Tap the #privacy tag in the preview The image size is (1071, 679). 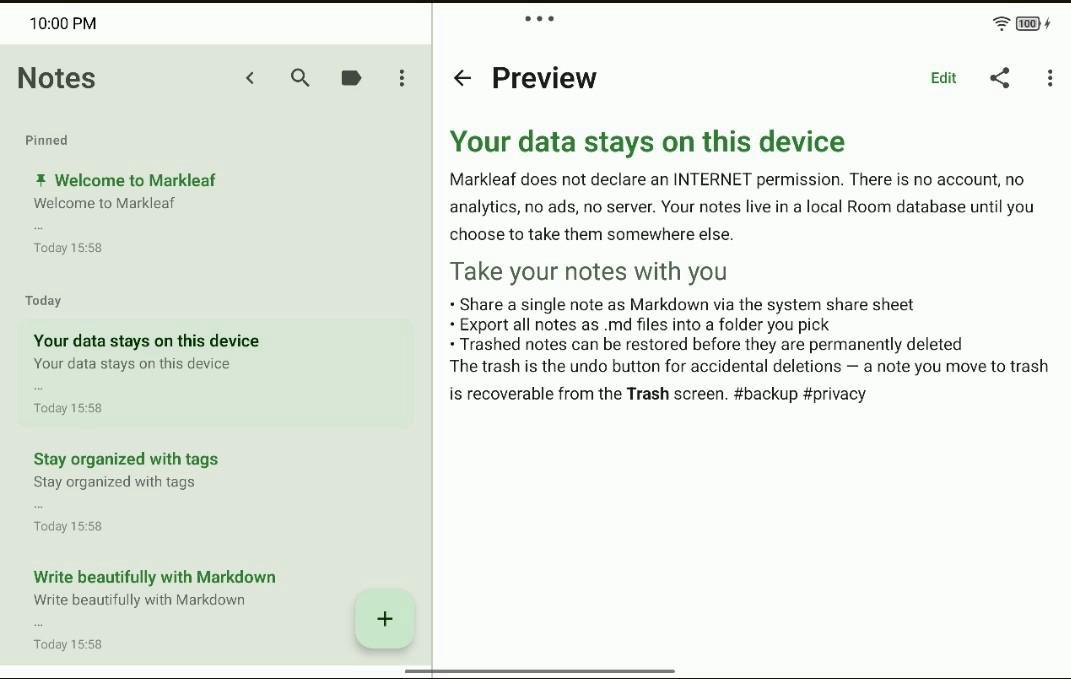(834, 394)
